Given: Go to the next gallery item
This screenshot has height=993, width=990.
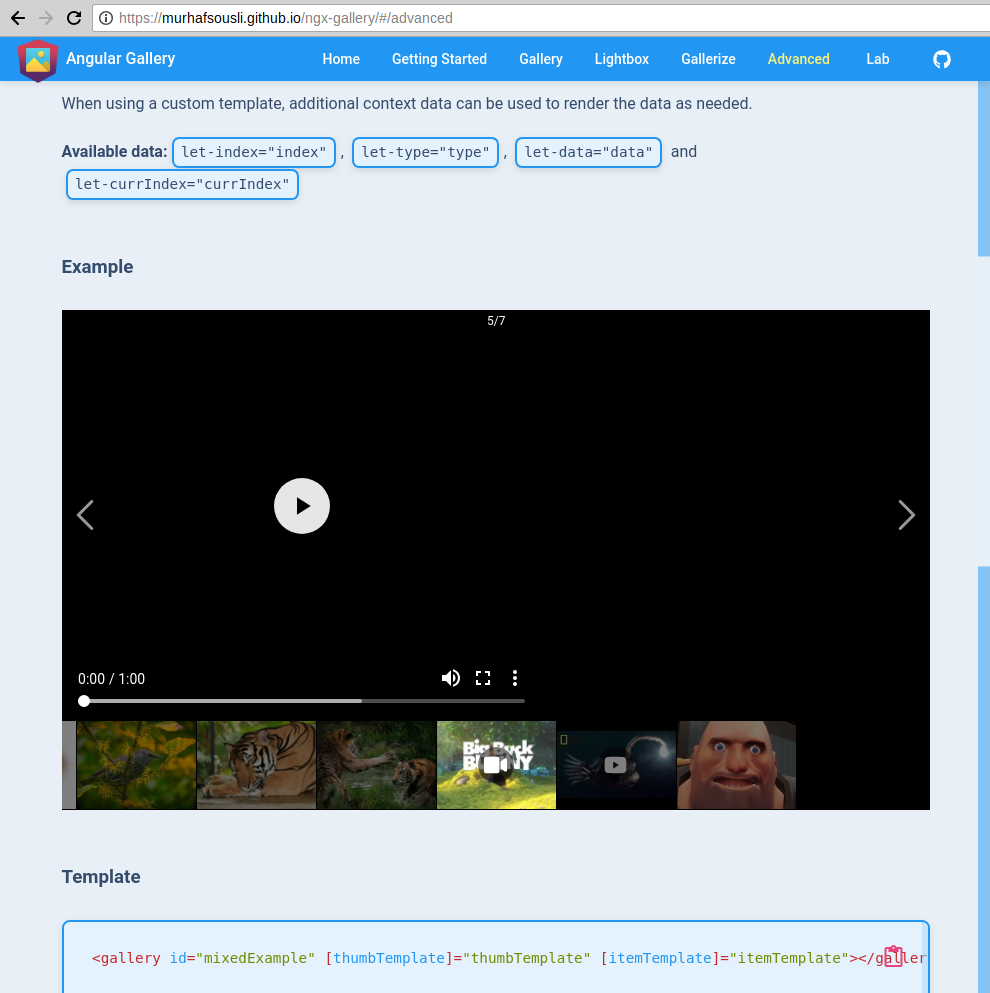Looking at the screenshot, I should [906, 515].
